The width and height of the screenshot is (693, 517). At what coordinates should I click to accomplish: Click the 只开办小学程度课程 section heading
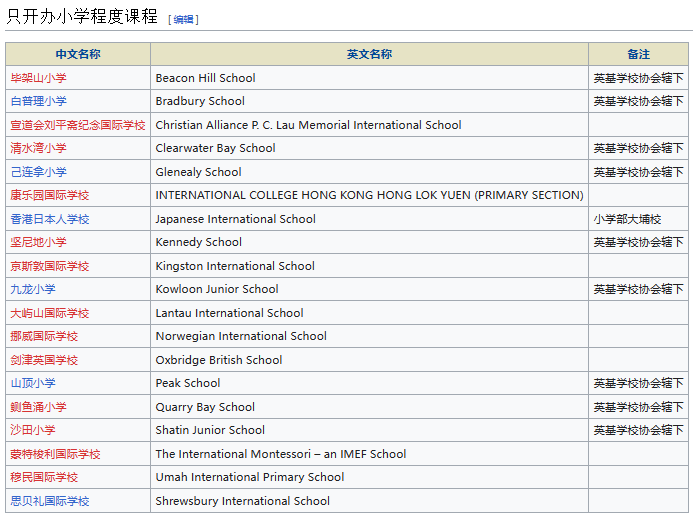pyautogui.click(x=82, y=16)
